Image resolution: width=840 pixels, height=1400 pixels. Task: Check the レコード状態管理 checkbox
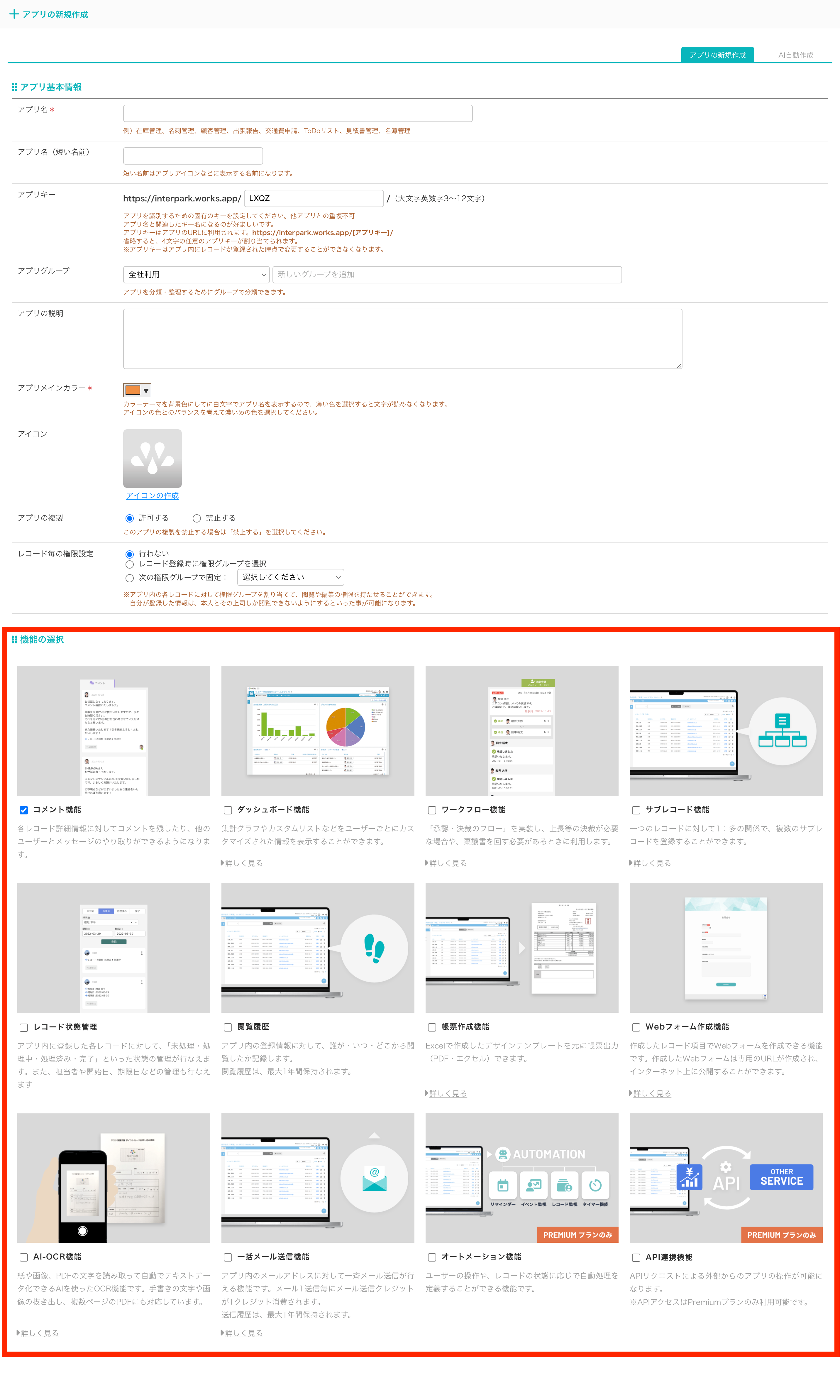(x=24, y=1027)
